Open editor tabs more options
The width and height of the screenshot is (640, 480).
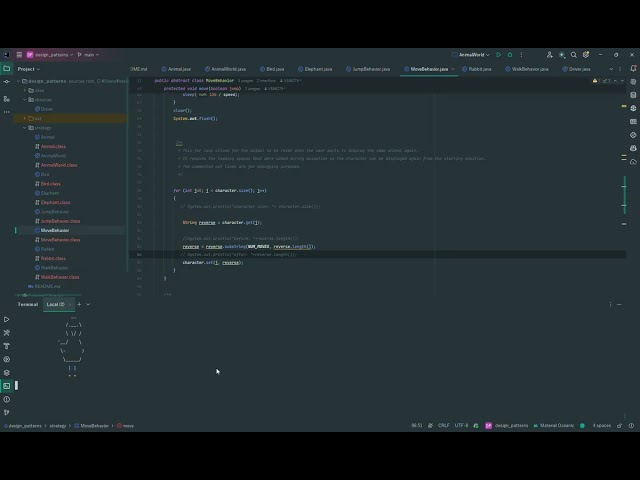[620, 69]
